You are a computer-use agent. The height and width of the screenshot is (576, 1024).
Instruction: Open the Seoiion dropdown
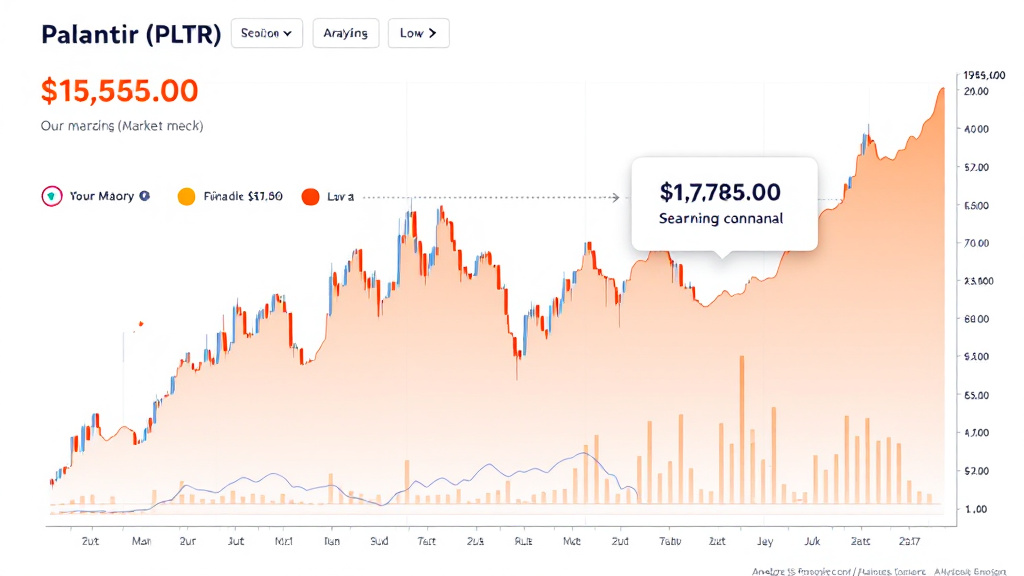click(x=266, y=33)
